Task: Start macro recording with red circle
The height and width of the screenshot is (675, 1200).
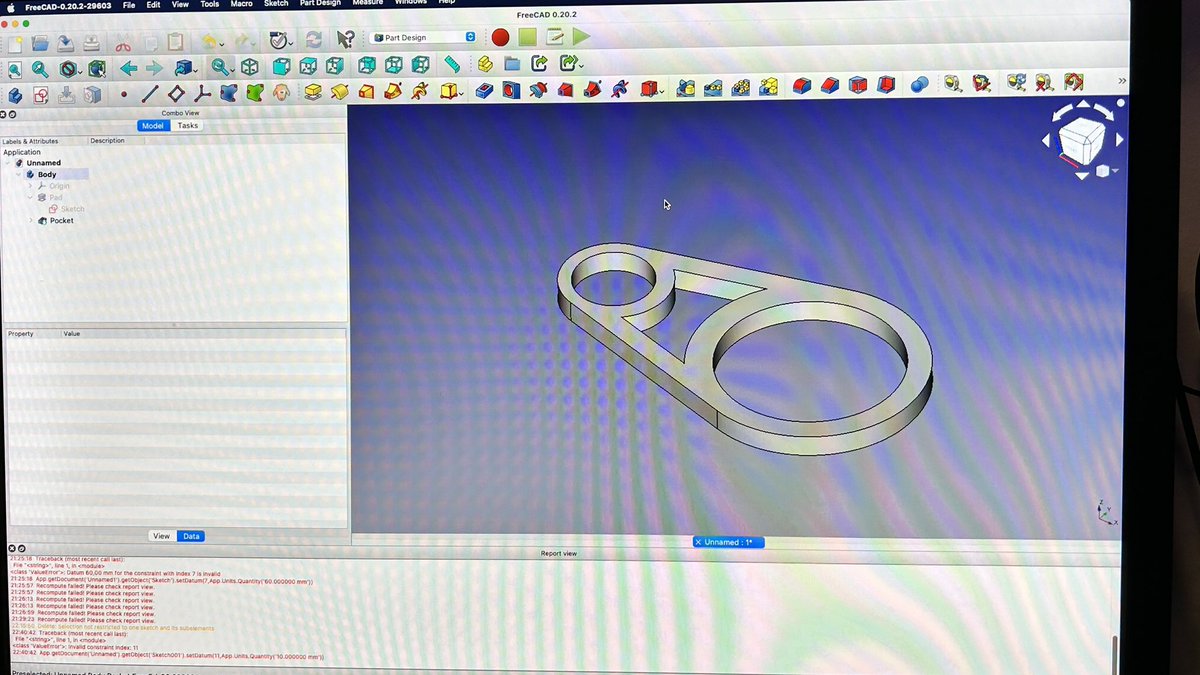Action: (500, 37)
